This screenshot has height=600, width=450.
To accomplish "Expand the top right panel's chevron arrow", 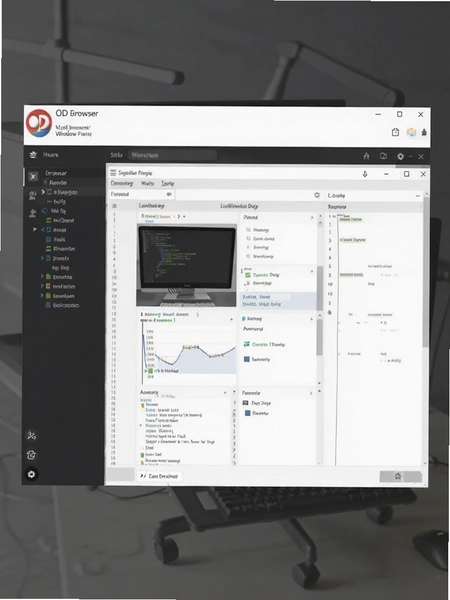I will click(x=312, y=217).
